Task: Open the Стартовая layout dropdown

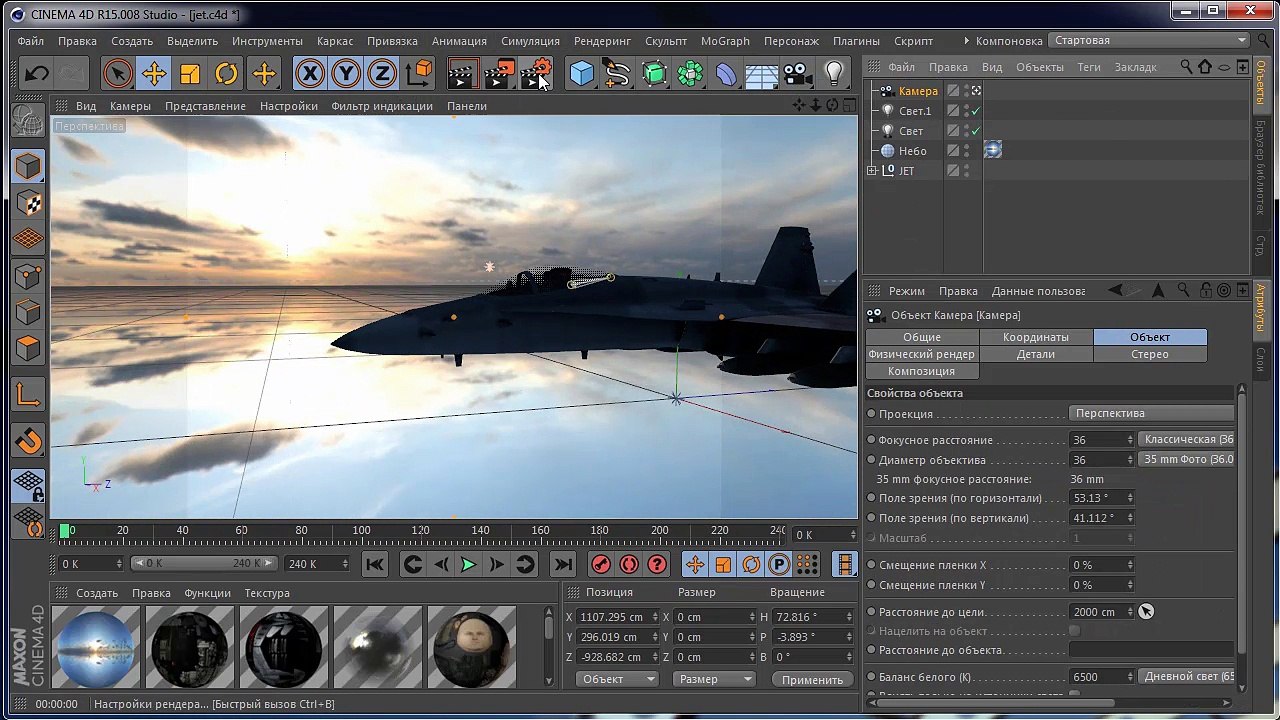Action: (1149, 40)
